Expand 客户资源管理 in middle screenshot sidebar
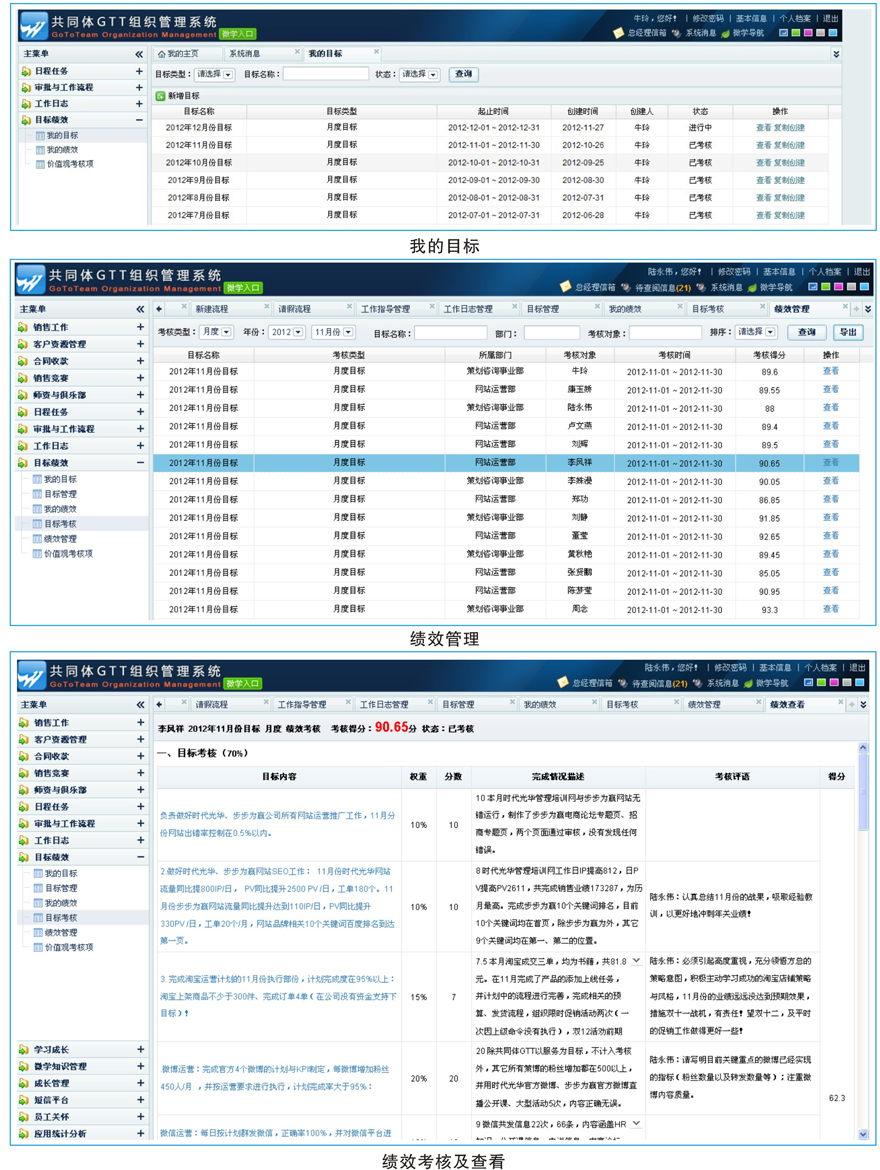The height and width of the screenshot is (1170, 880). pyautogui.click(x=140, y=344)
